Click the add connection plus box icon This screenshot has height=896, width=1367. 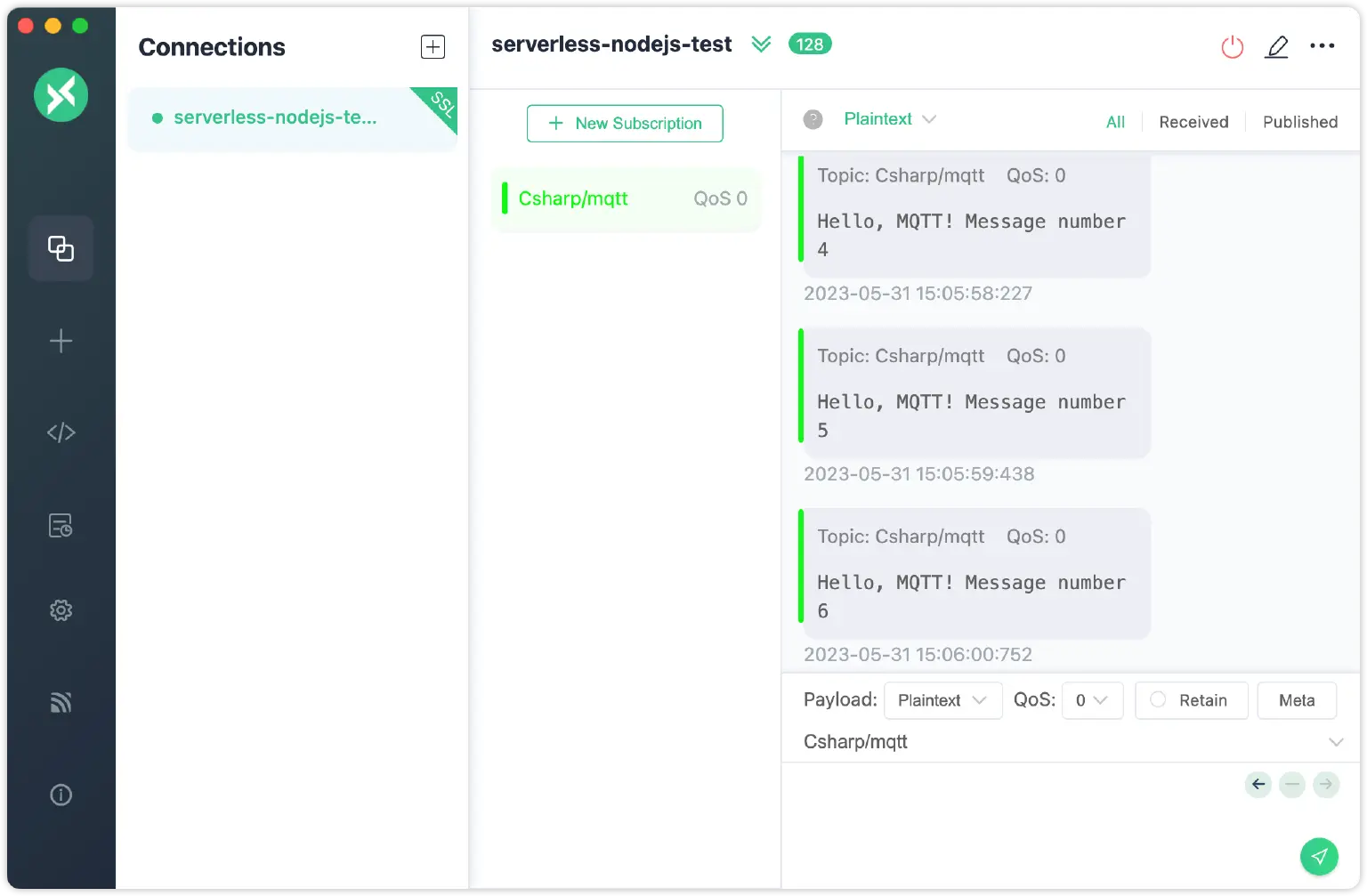(x=433, y=47)
